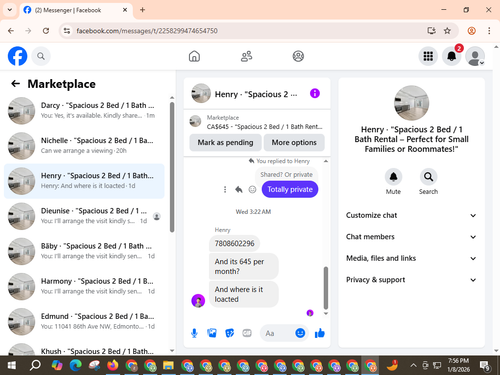Open the Facebook search magnifier
Screen dimensions: 500x375
click(41, 56)
